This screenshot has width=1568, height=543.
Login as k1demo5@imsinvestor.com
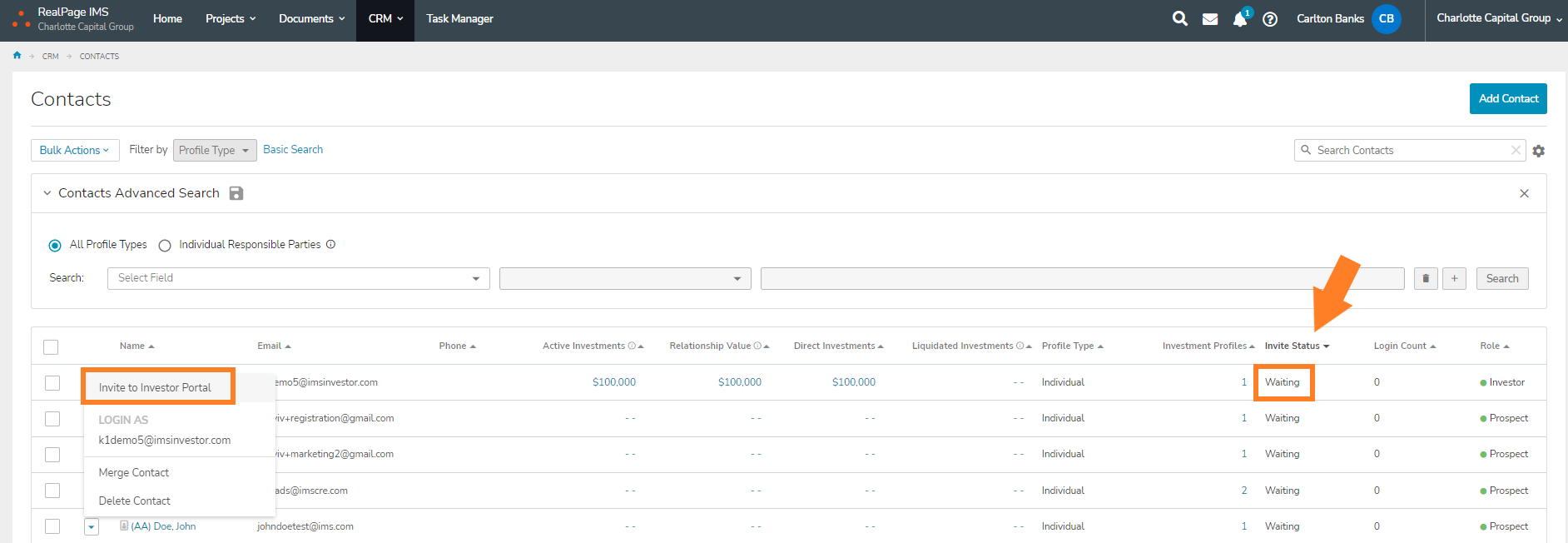pos(165,440)
